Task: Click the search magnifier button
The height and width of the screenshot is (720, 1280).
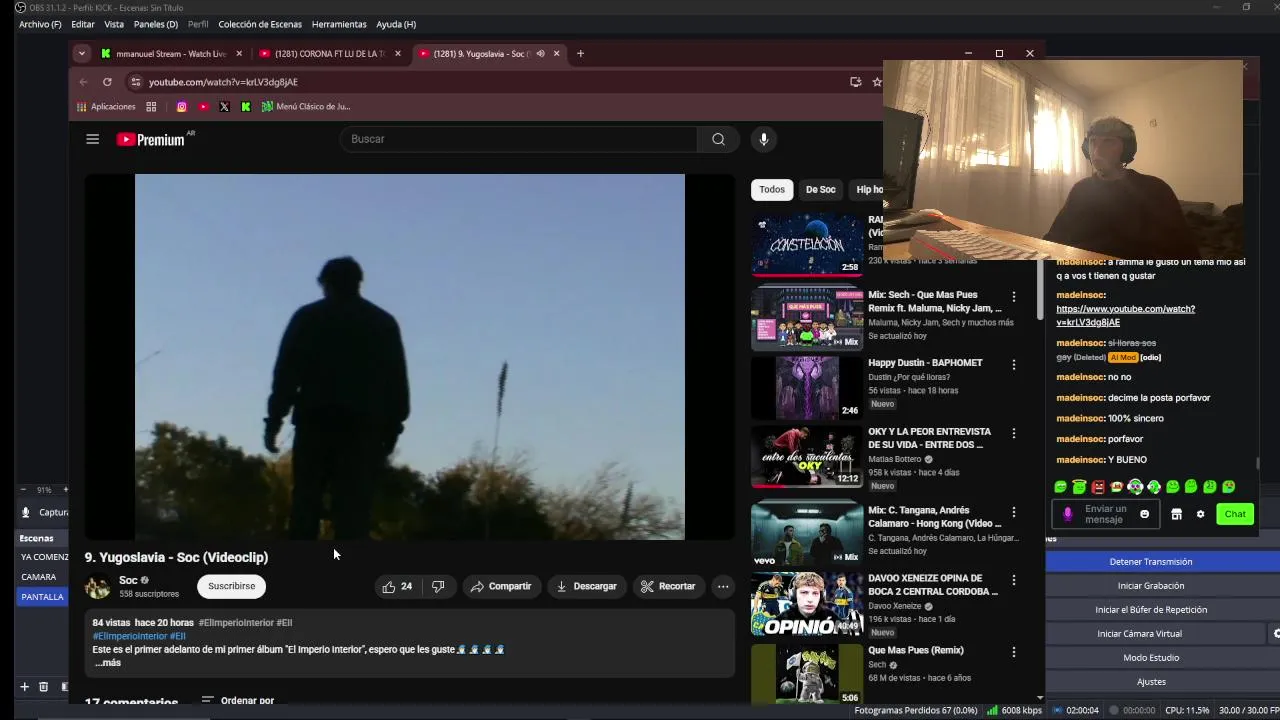Action: pyautogui.click(x=718, y=139)
